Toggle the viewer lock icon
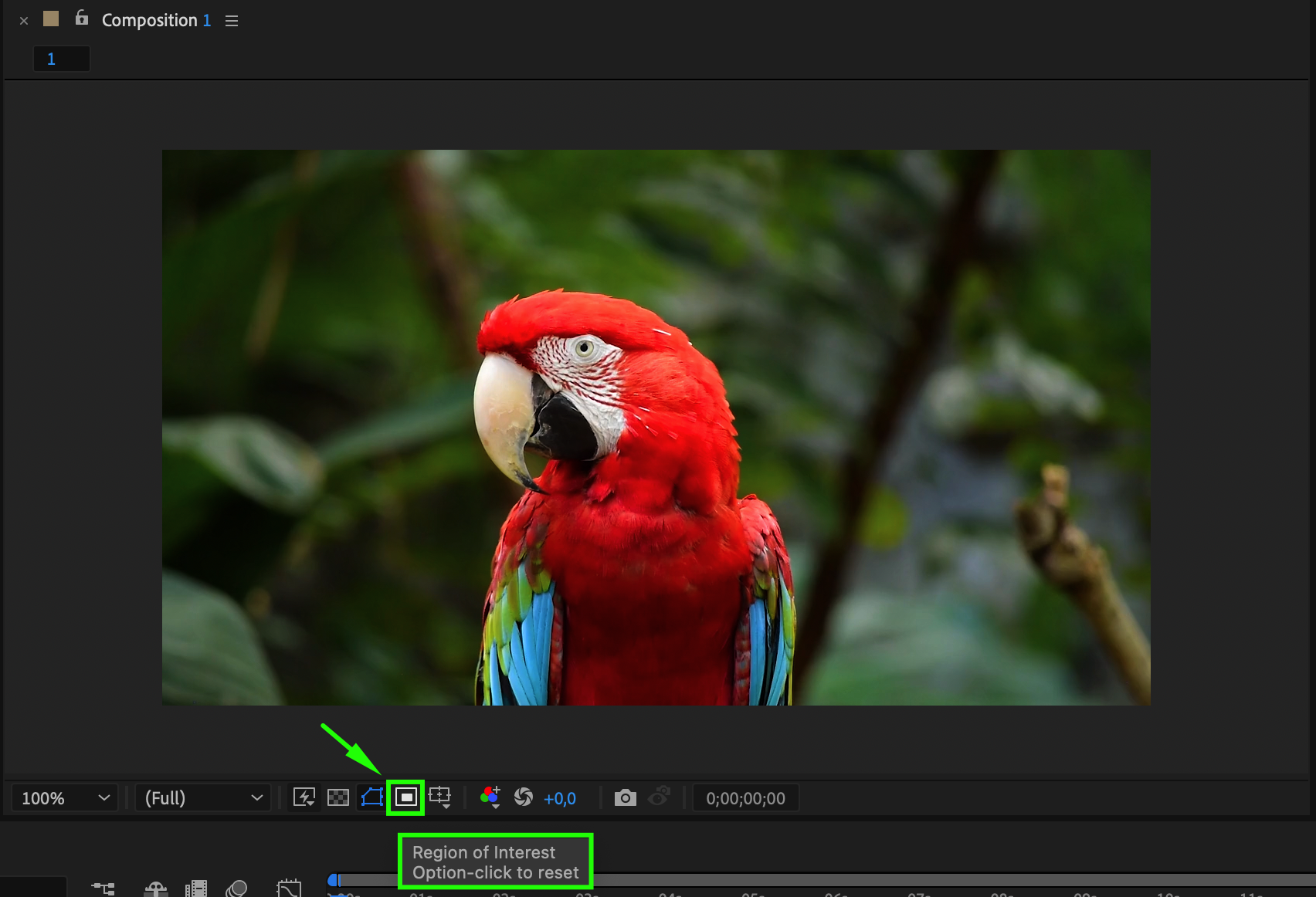1316x897 pixels. (82, 19)
